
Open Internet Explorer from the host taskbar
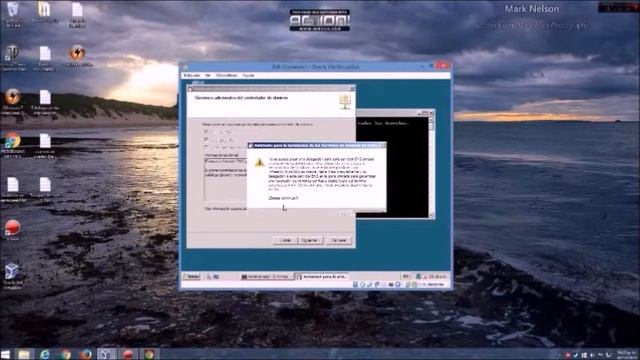tap(44, 354)
